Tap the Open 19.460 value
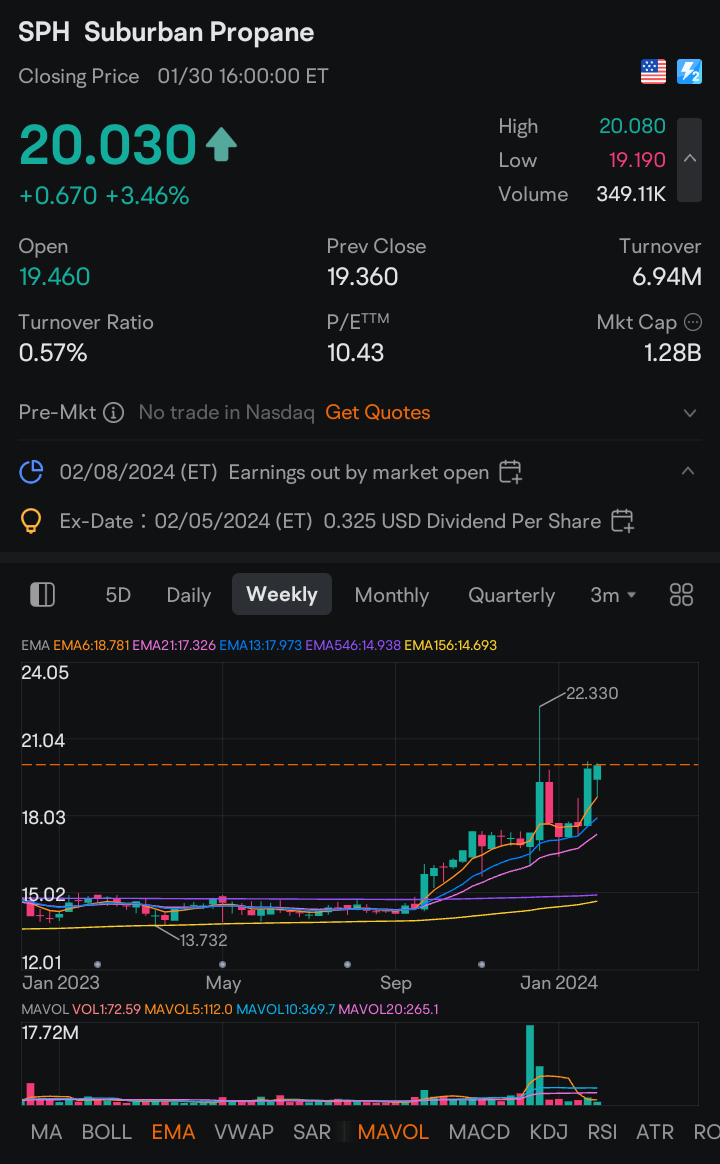This screenshot has width=720, height=1164. point(54,277)
